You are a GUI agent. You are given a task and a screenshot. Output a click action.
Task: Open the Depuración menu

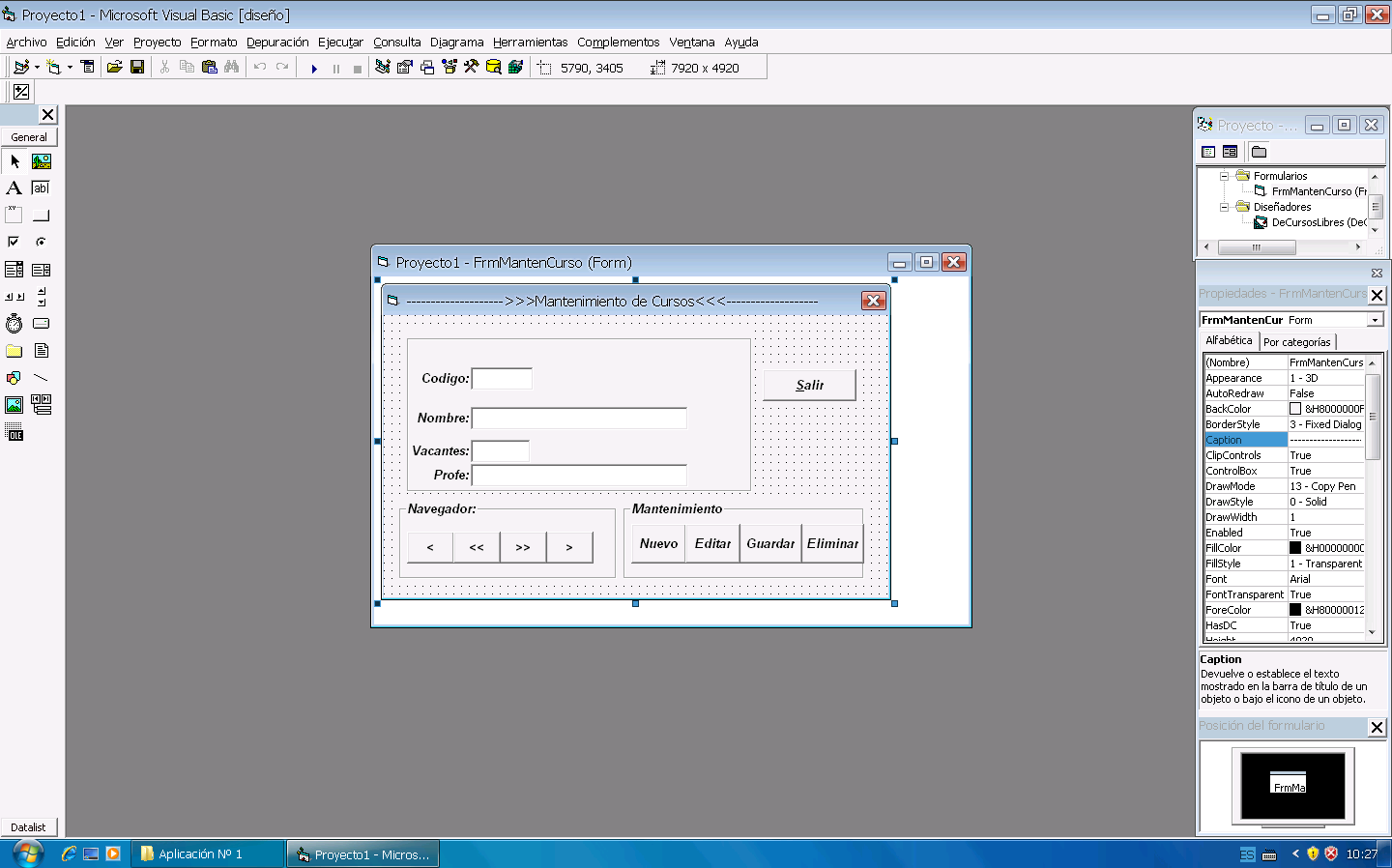point(277,43)
